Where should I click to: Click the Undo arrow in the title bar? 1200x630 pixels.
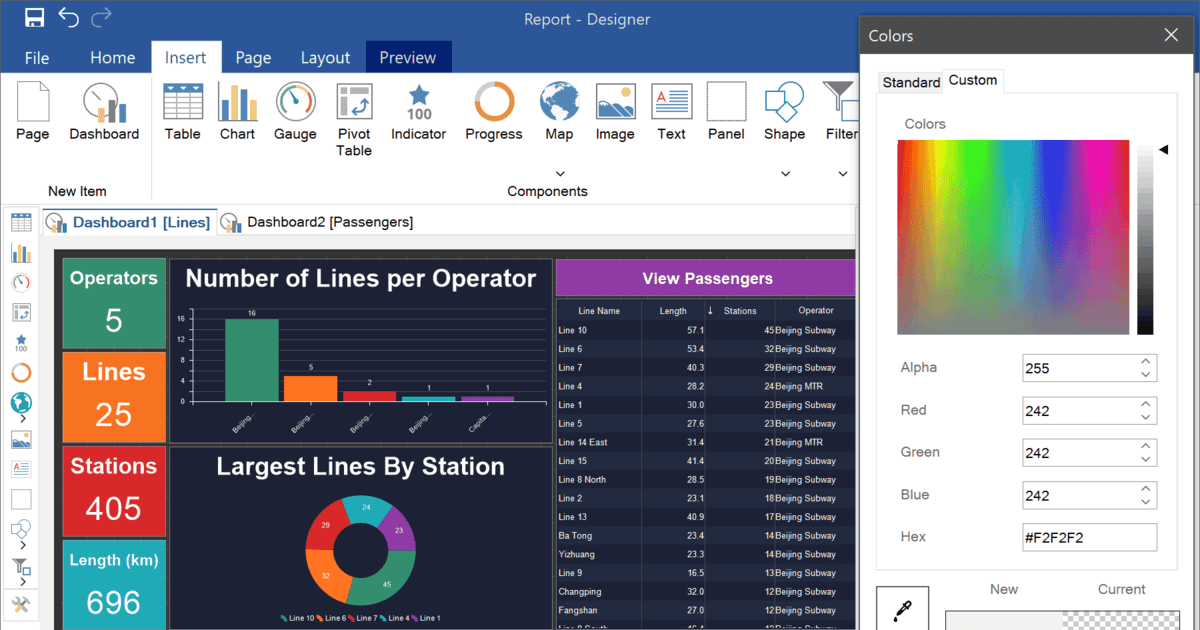67,16
